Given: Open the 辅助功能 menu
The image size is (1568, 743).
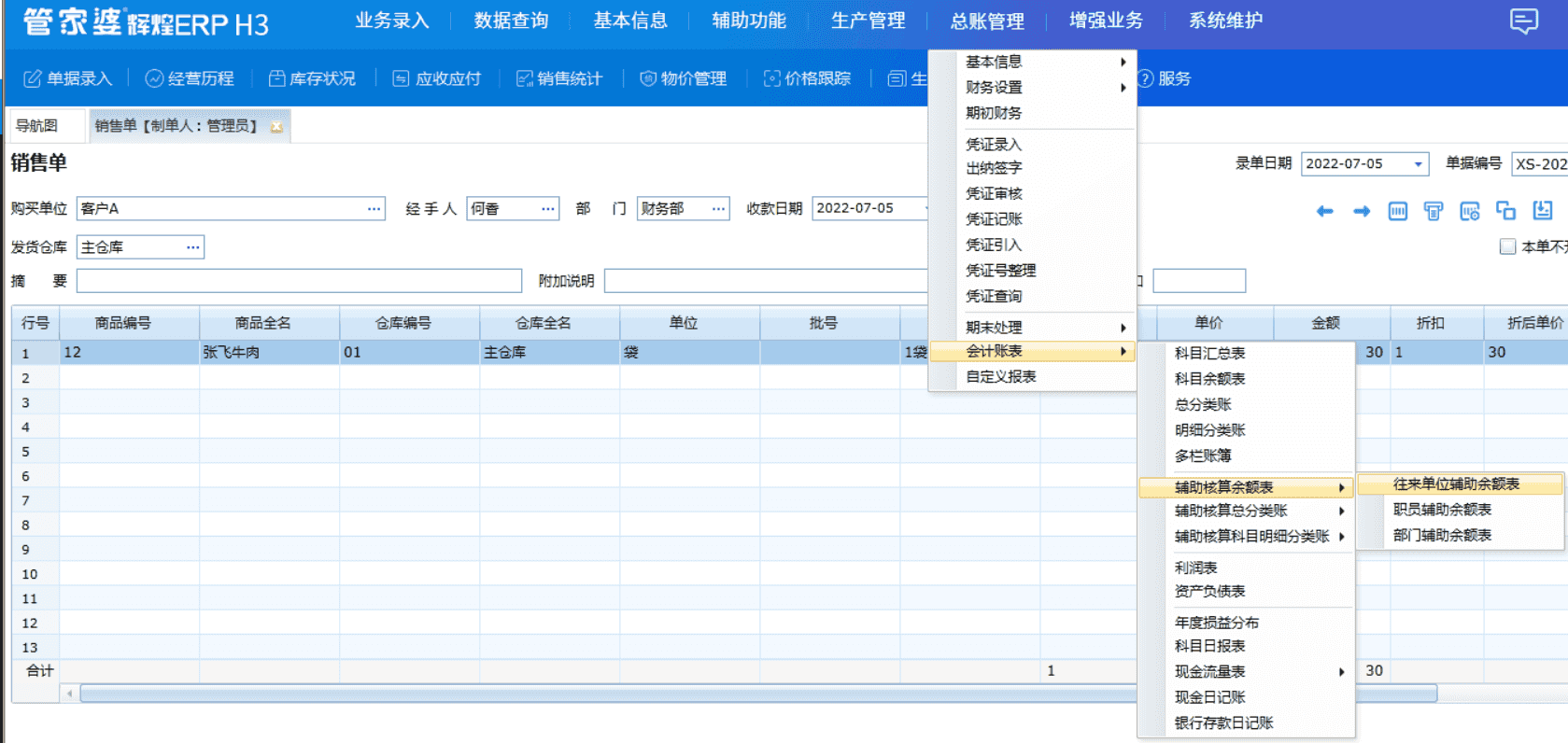Looking at the screenshot, I should pos(749,21).
